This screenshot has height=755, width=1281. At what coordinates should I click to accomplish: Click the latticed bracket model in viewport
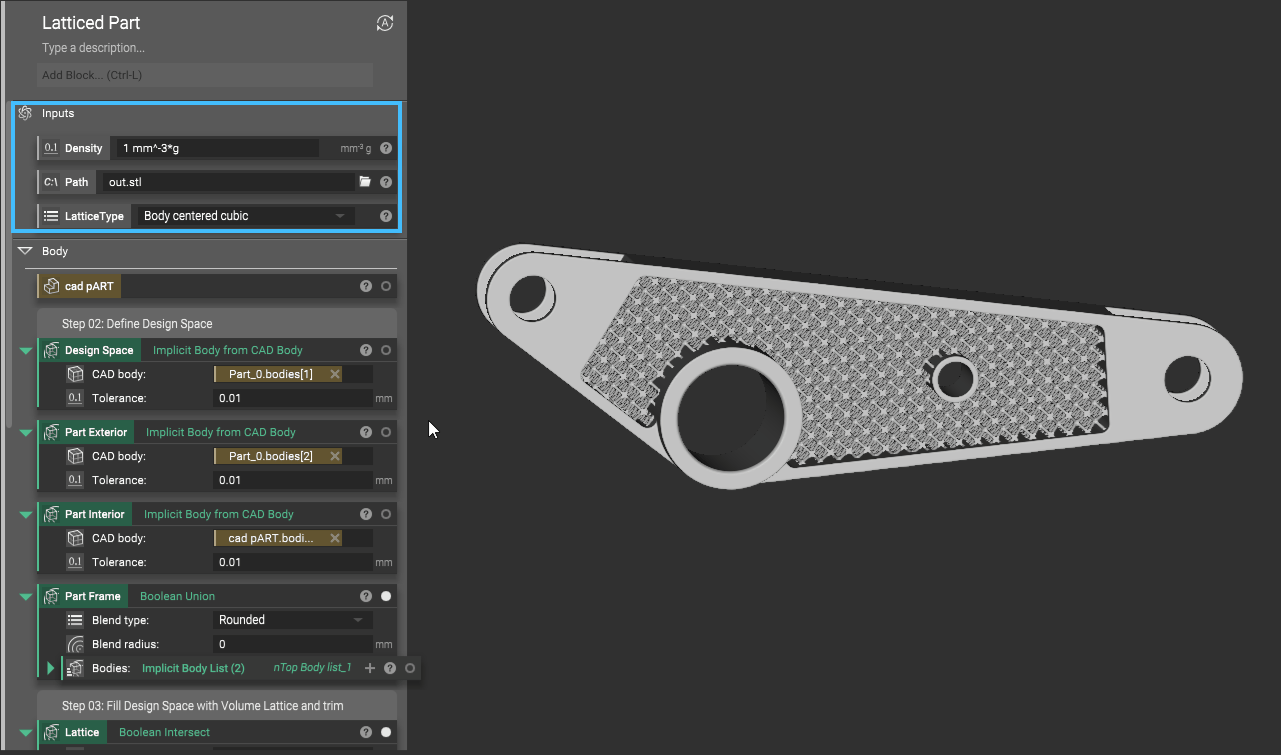[860, 367]
